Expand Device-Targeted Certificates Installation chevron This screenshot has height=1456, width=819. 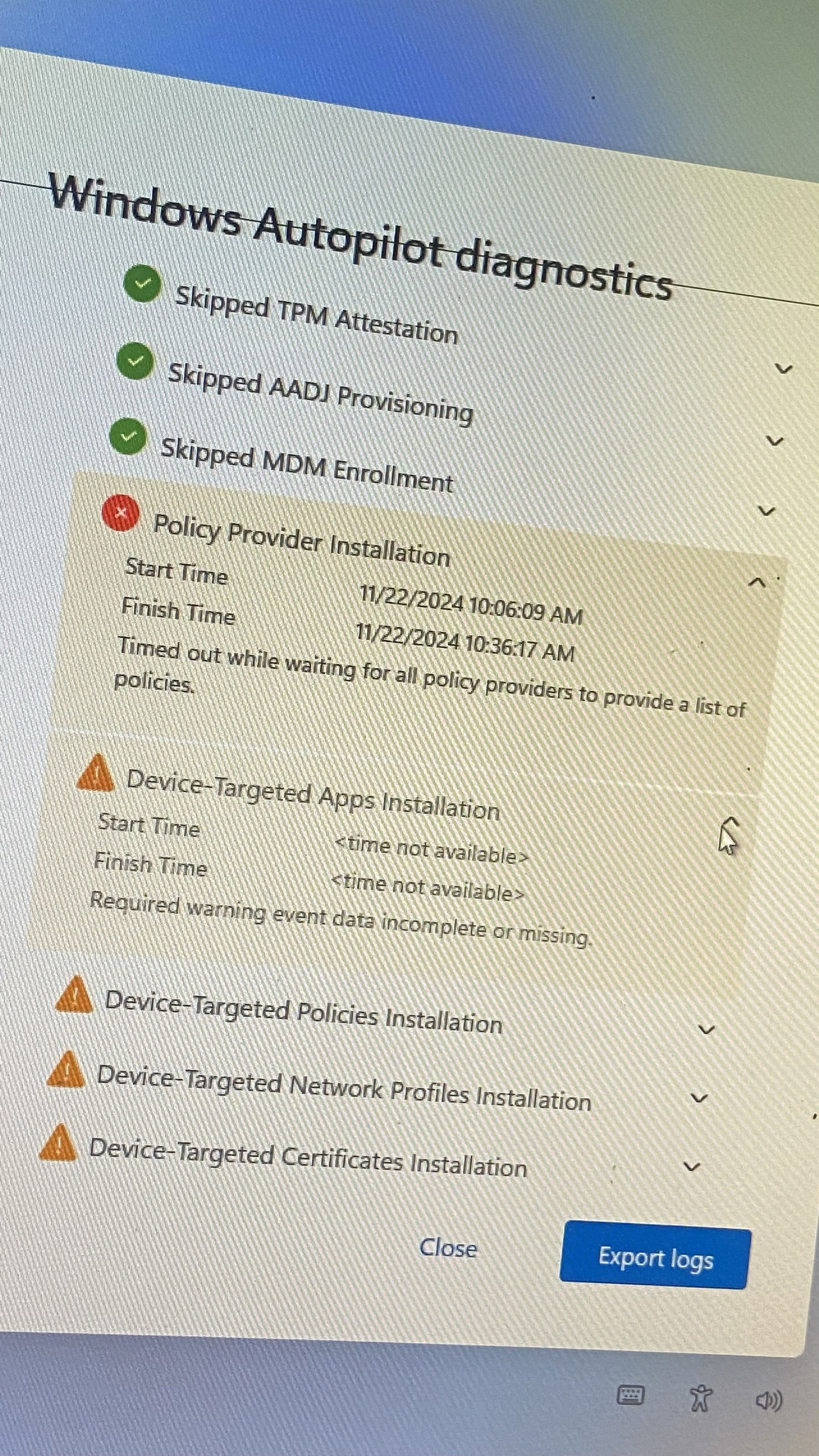point(692,1166)
